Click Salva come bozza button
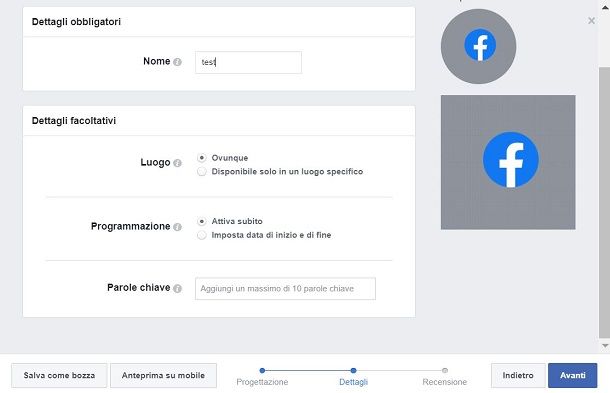The image size is (610, 393). point(59,375)
